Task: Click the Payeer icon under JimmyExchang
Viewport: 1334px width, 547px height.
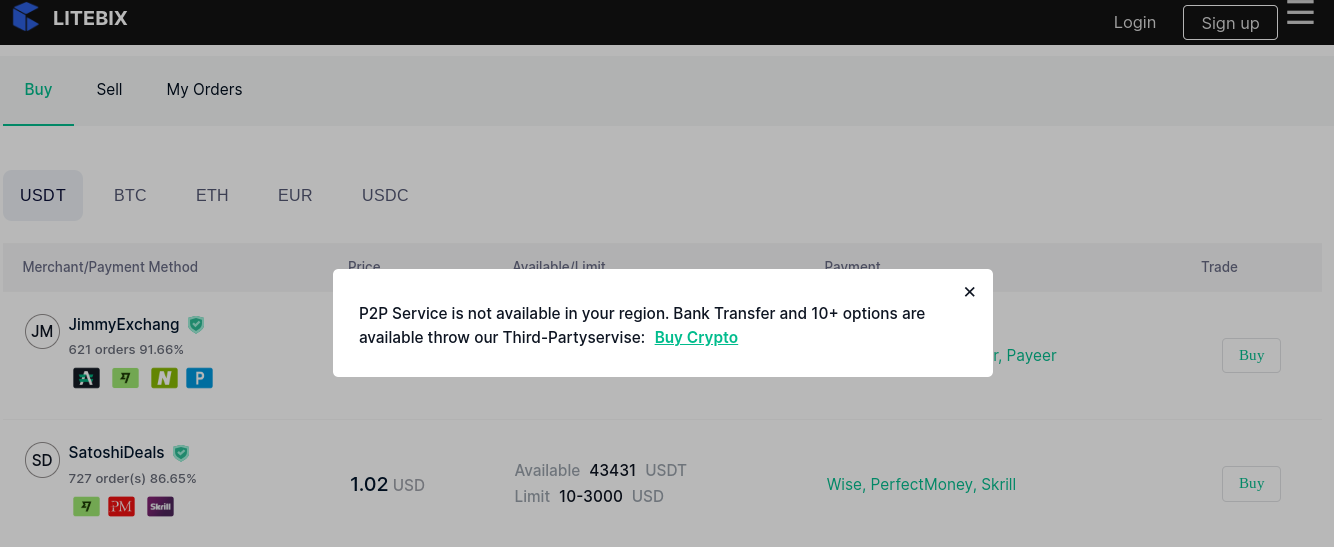Action: [200, 378]
